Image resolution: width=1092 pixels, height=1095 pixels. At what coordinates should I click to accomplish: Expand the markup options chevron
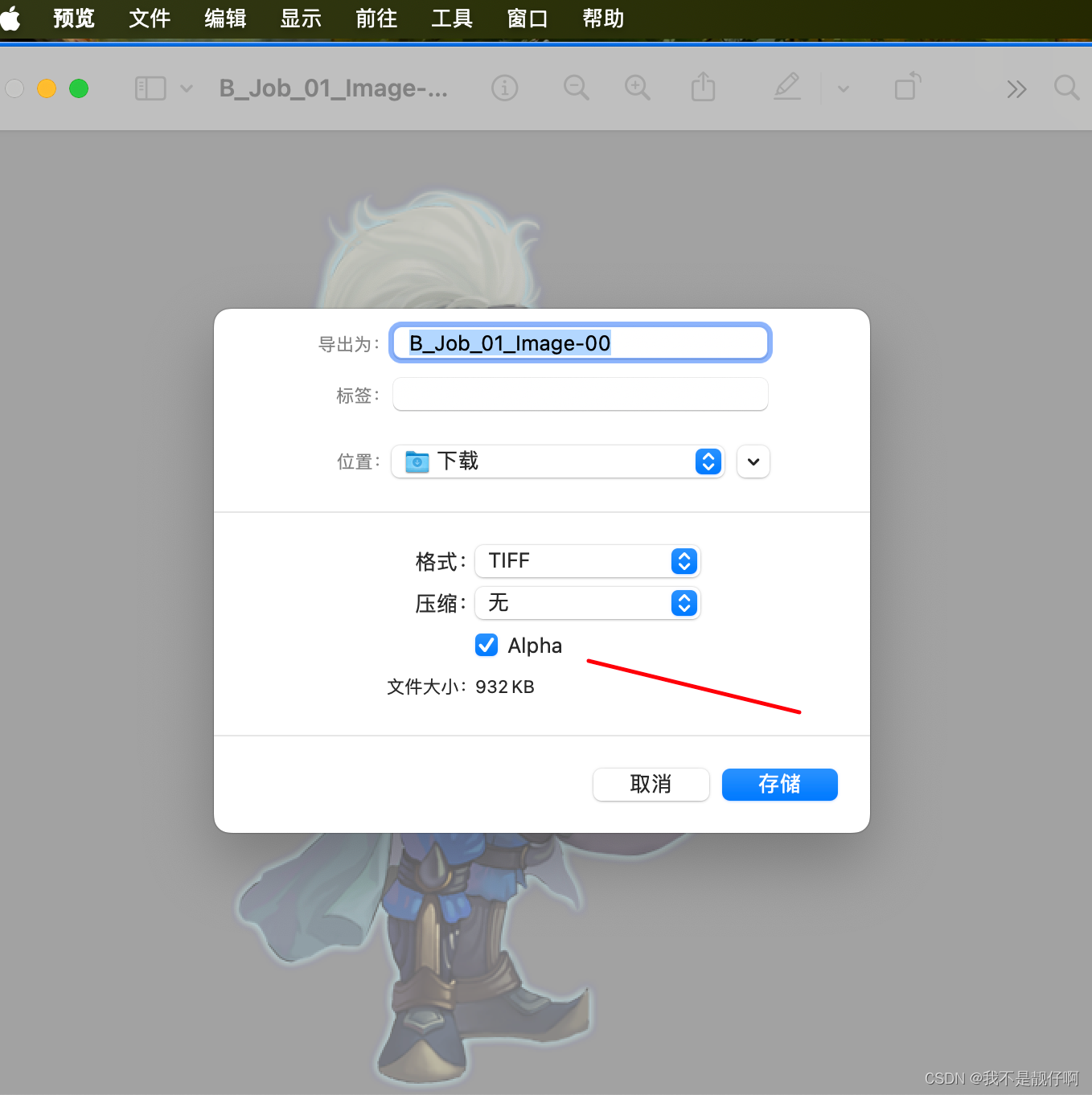844,89
